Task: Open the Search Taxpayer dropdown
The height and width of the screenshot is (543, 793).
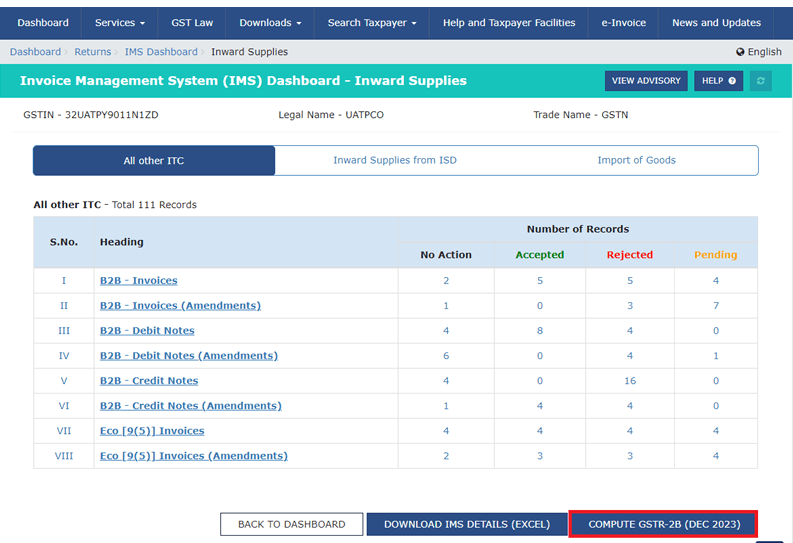Action: [x=372, y=23]
